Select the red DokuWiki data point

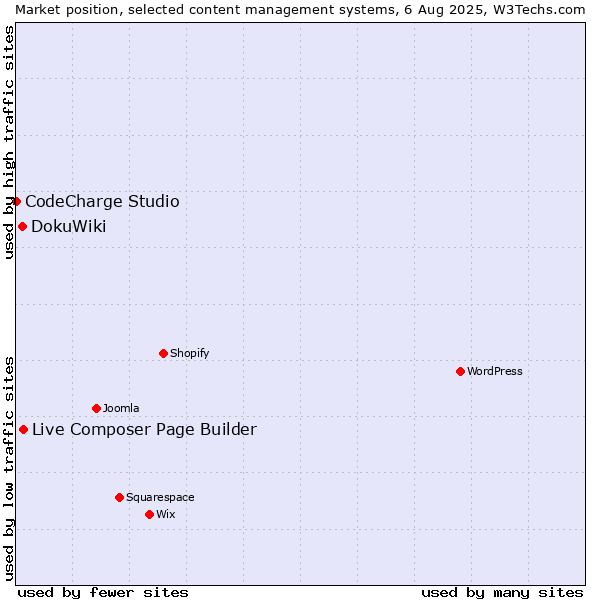point(23,227)
